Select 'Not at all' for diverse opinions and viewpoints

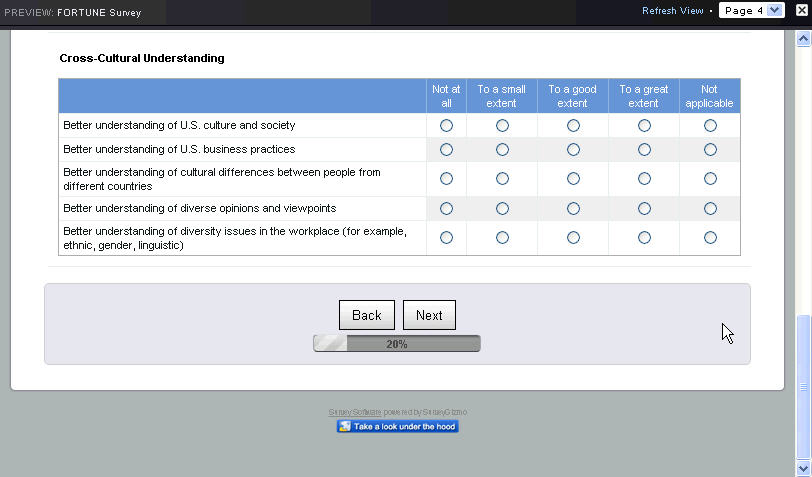click(446, 209)
